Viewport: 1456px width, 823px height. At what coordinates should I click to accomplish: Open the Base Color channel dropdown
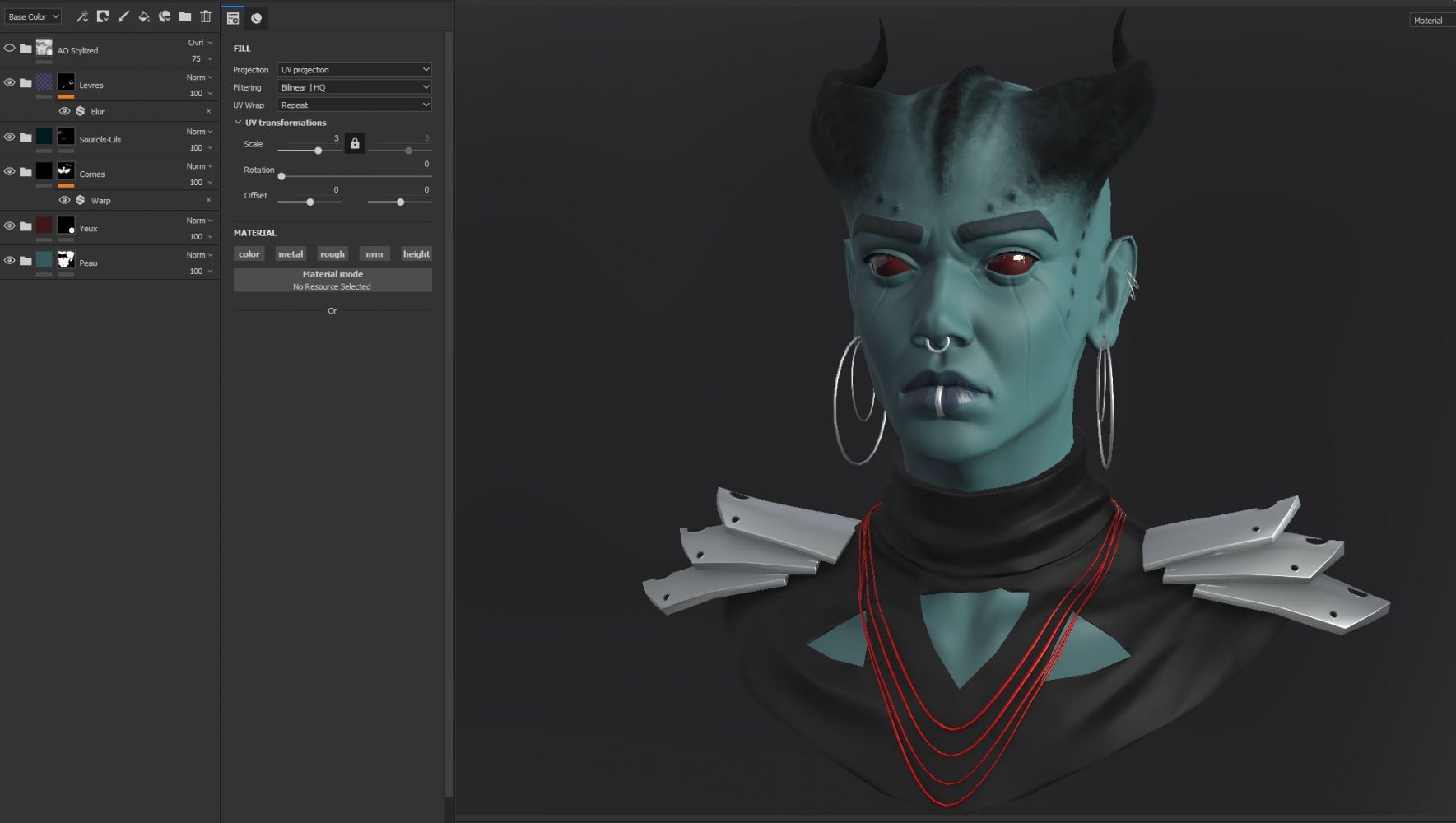[x=33, y=16]
